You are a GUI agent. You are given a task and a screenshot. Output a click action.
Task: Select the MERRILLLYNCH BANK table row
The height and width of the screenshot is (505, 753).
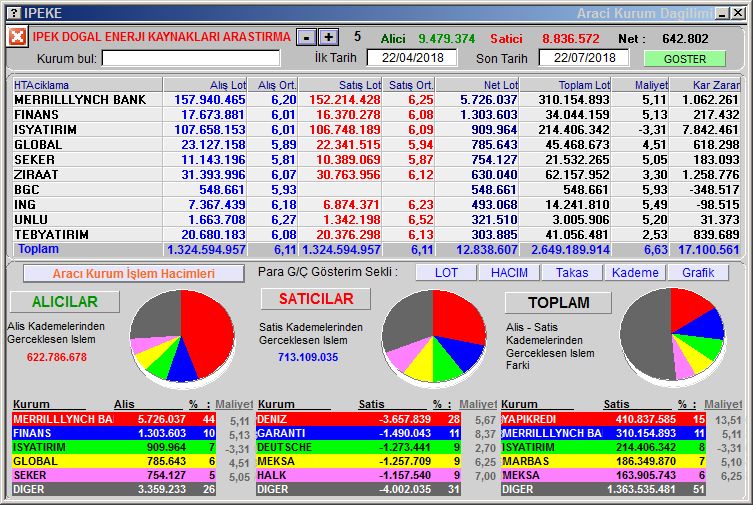[x=376, y=99]
